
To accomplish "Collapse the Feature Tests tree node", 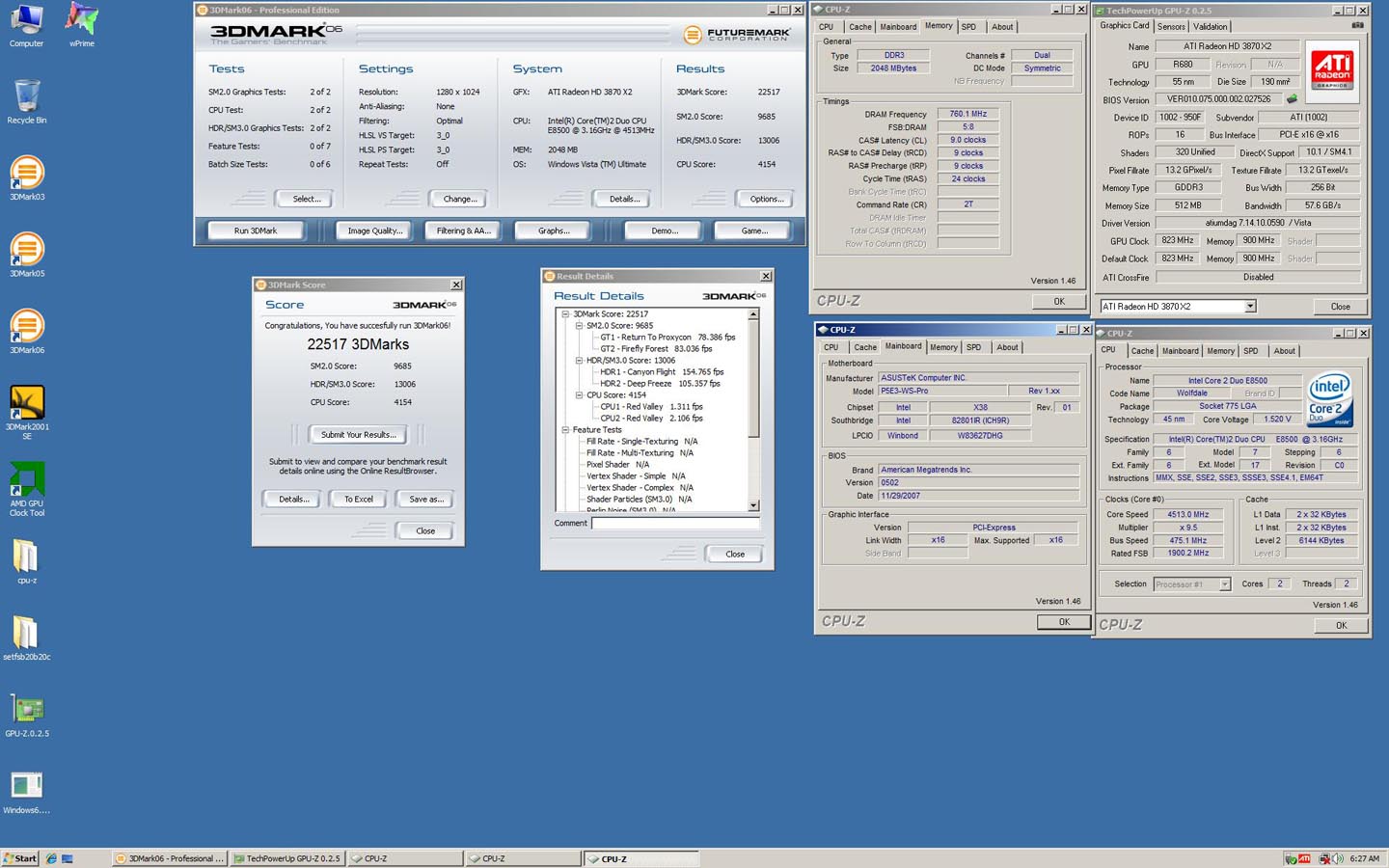I will [x=565, y=430].
